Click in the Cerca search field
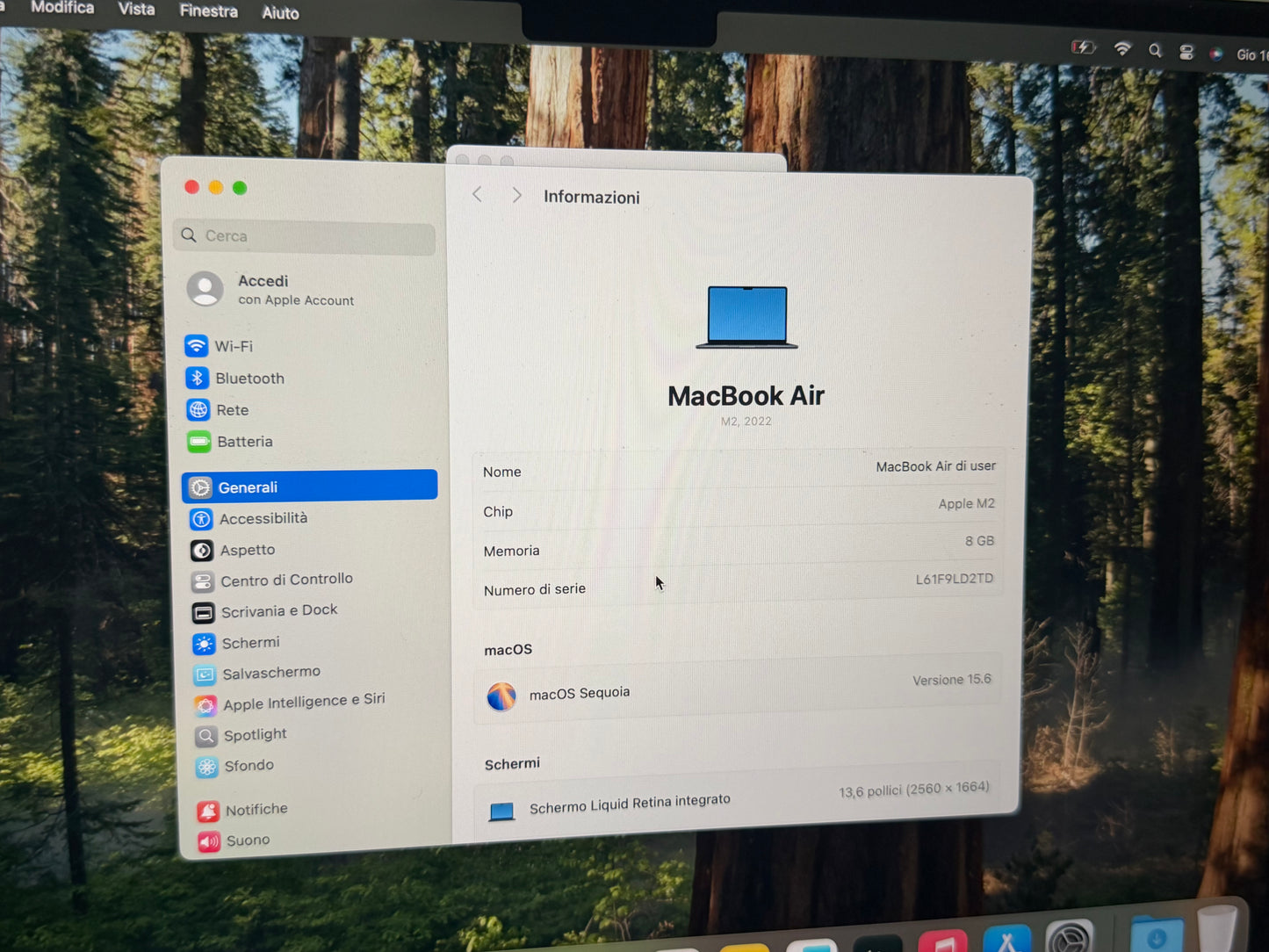The height and width of the screenshot is (952, 1269). 305,236
